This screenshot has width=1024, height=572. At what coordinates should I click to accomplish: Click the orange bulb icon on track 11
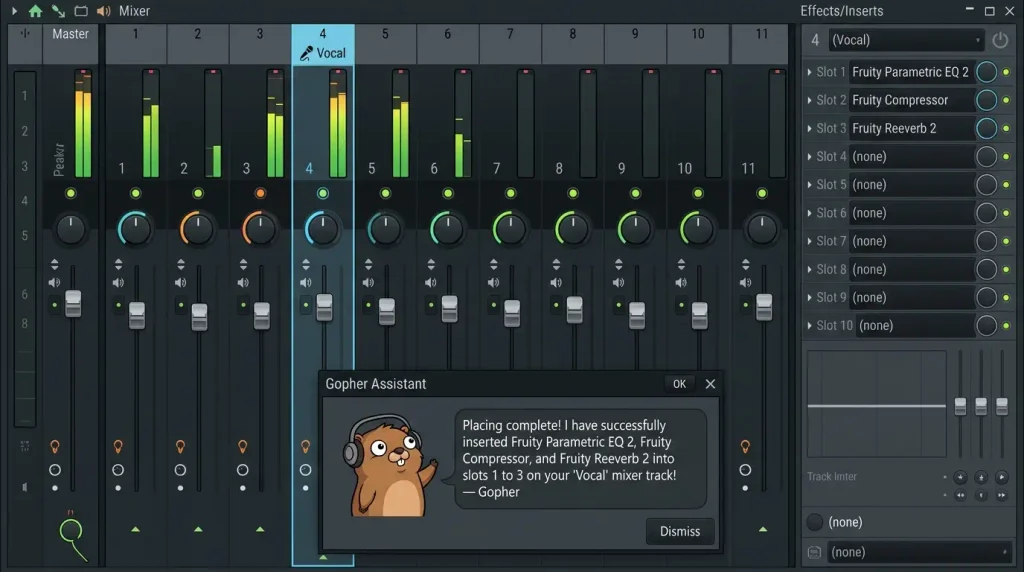click(745, 447)
